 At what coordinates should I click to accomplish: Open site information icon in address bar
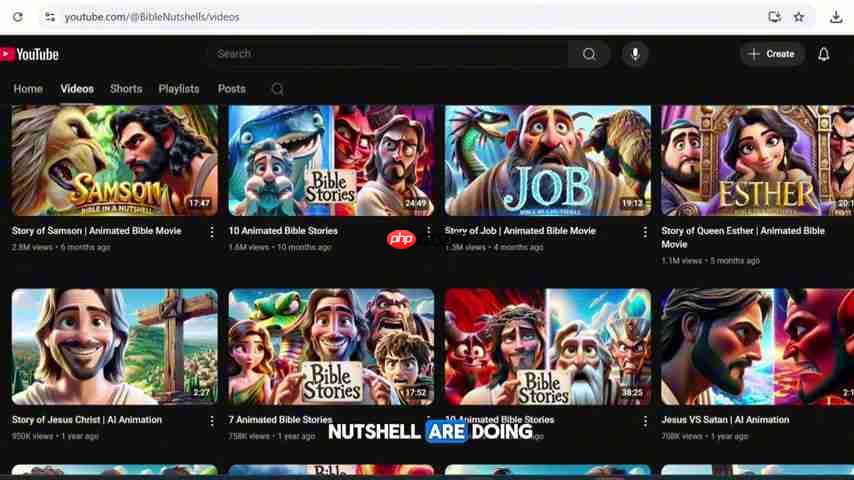coord(50,17)
